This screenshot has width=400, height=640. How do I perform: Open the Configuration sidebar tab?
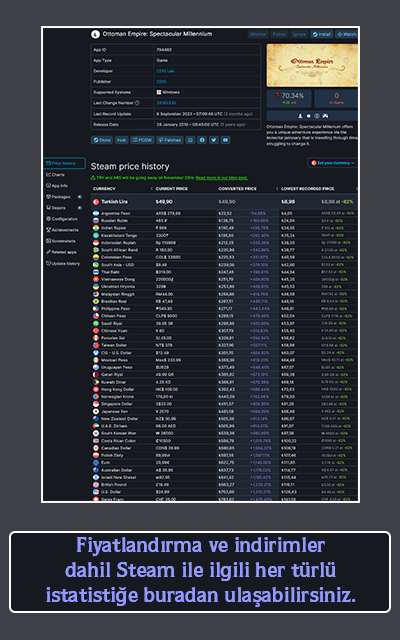coord(62,219)
